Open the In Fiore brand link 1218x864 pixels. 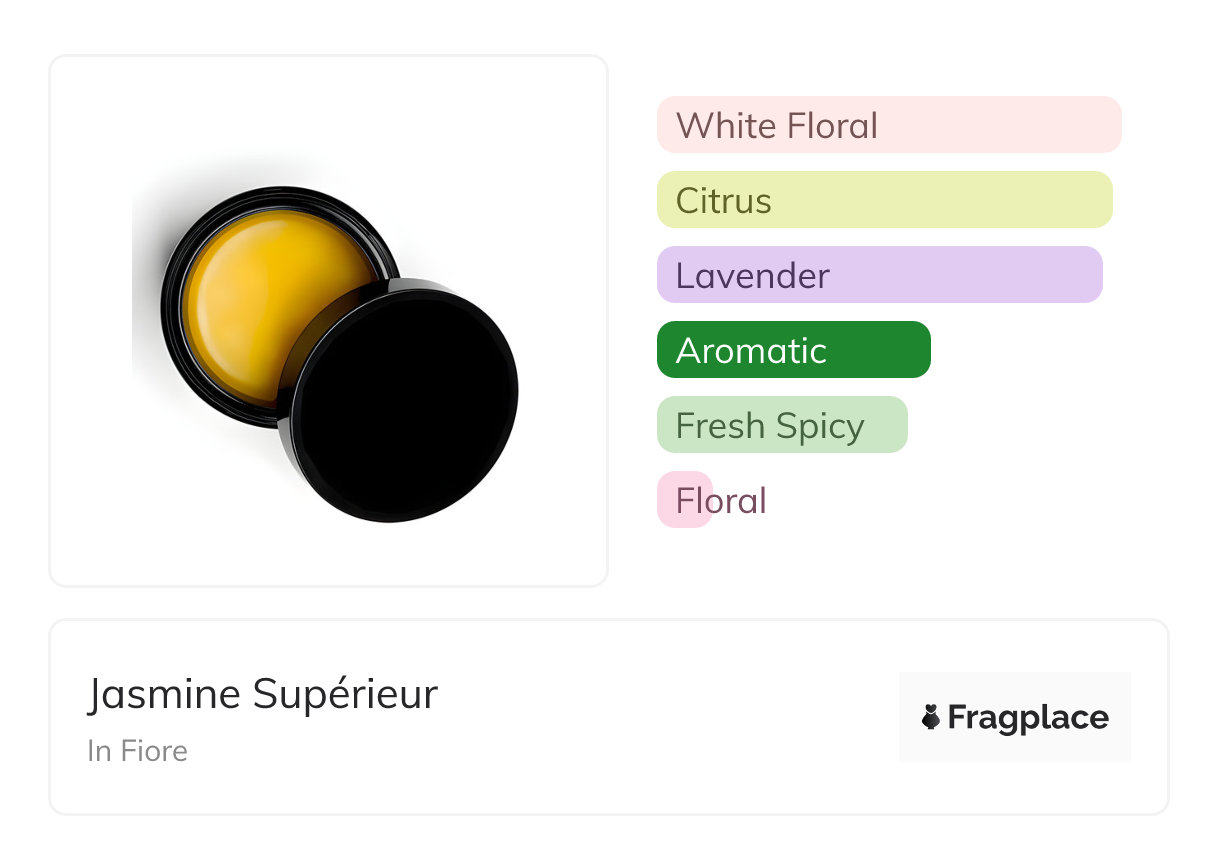tap(137, 751)
